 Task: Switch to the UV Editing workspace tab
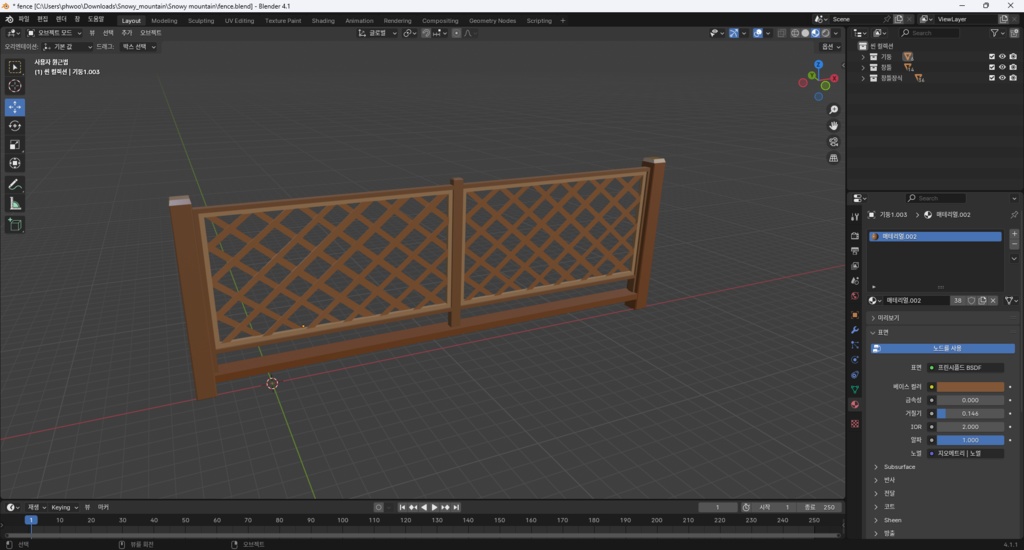coord(239,21)
